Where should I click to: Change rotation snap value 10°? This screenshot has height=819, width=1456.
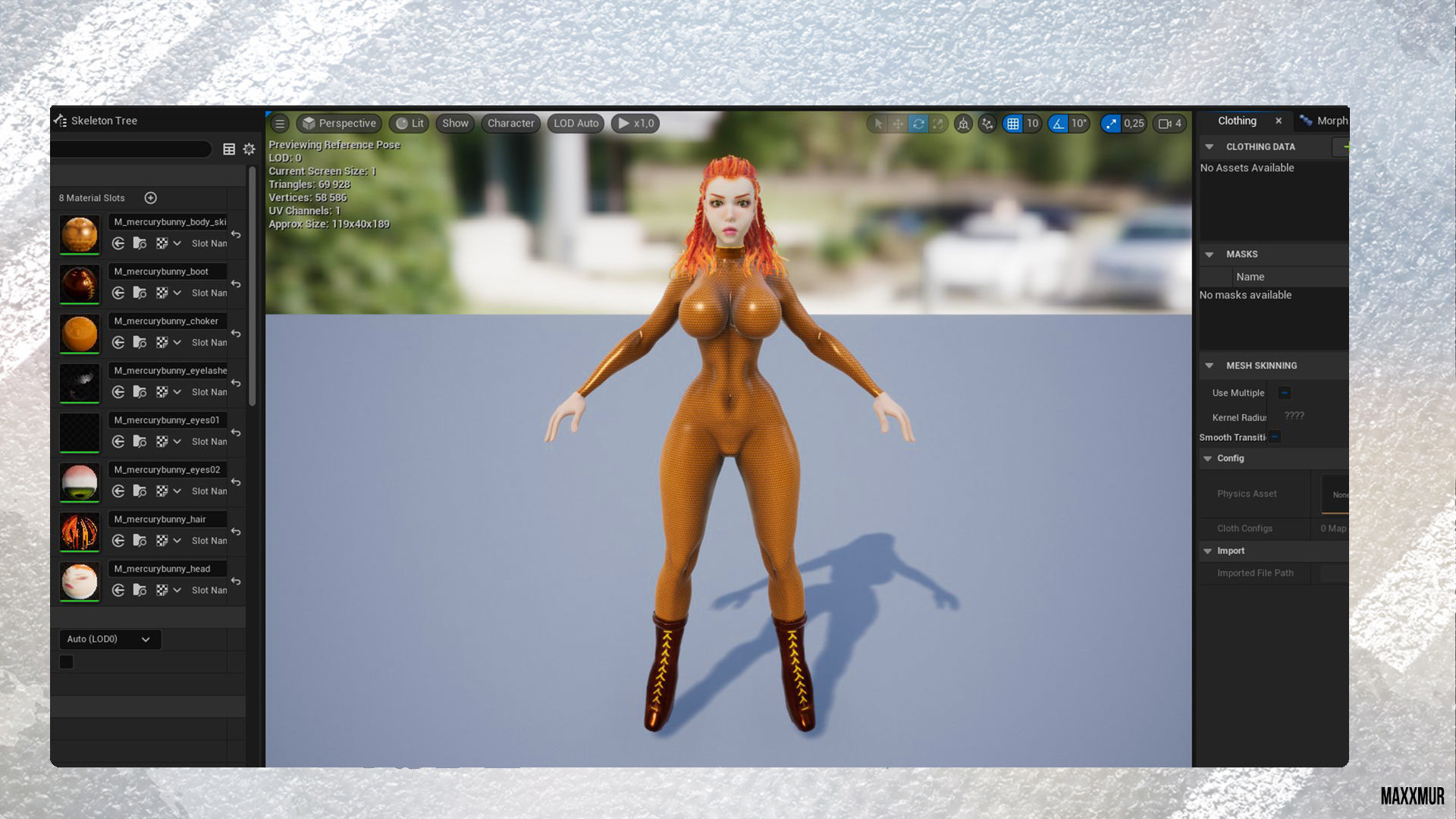[x=1079, y=124]
